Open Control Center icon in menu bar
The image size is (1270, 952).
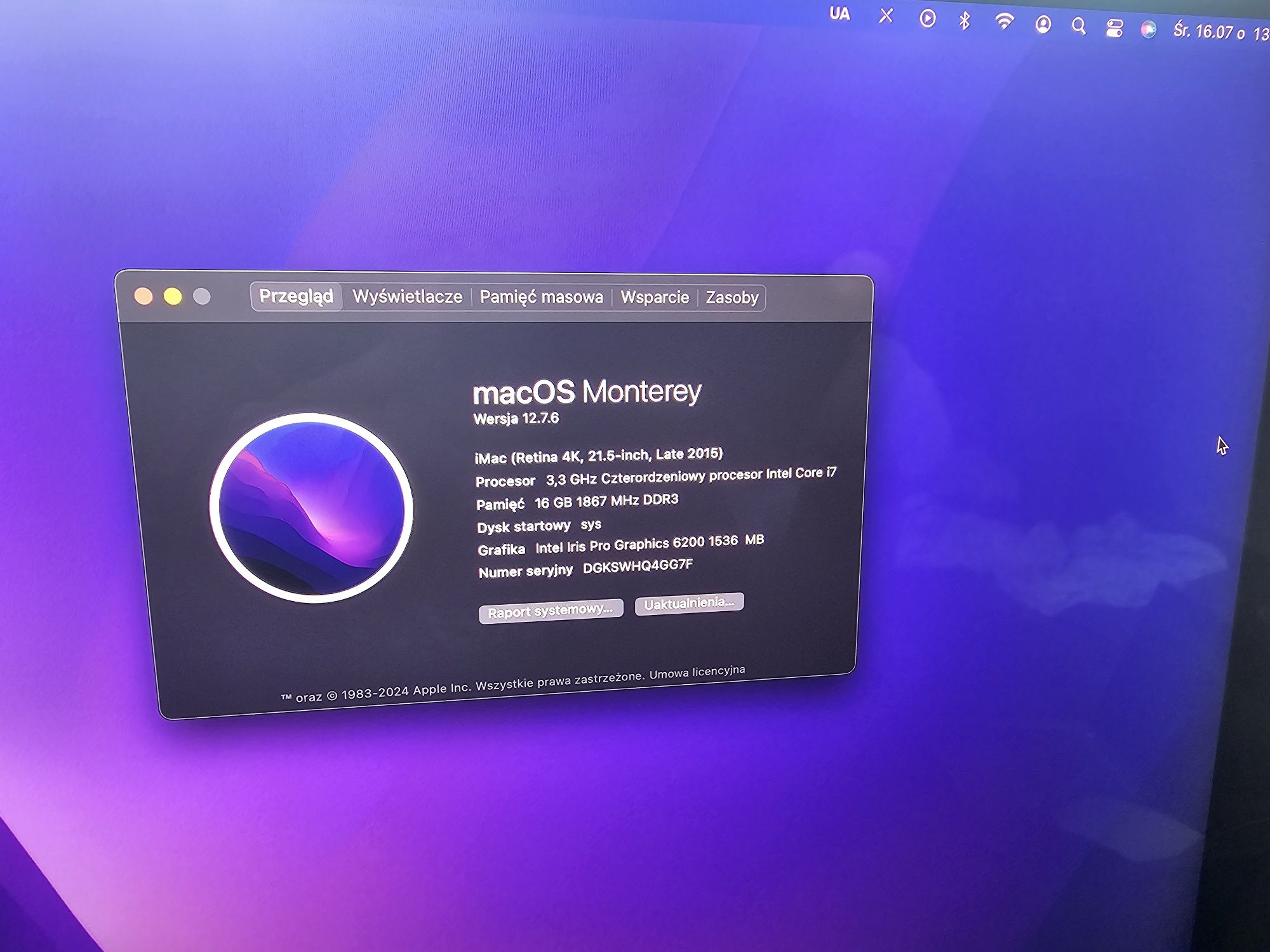(1114, 28)
